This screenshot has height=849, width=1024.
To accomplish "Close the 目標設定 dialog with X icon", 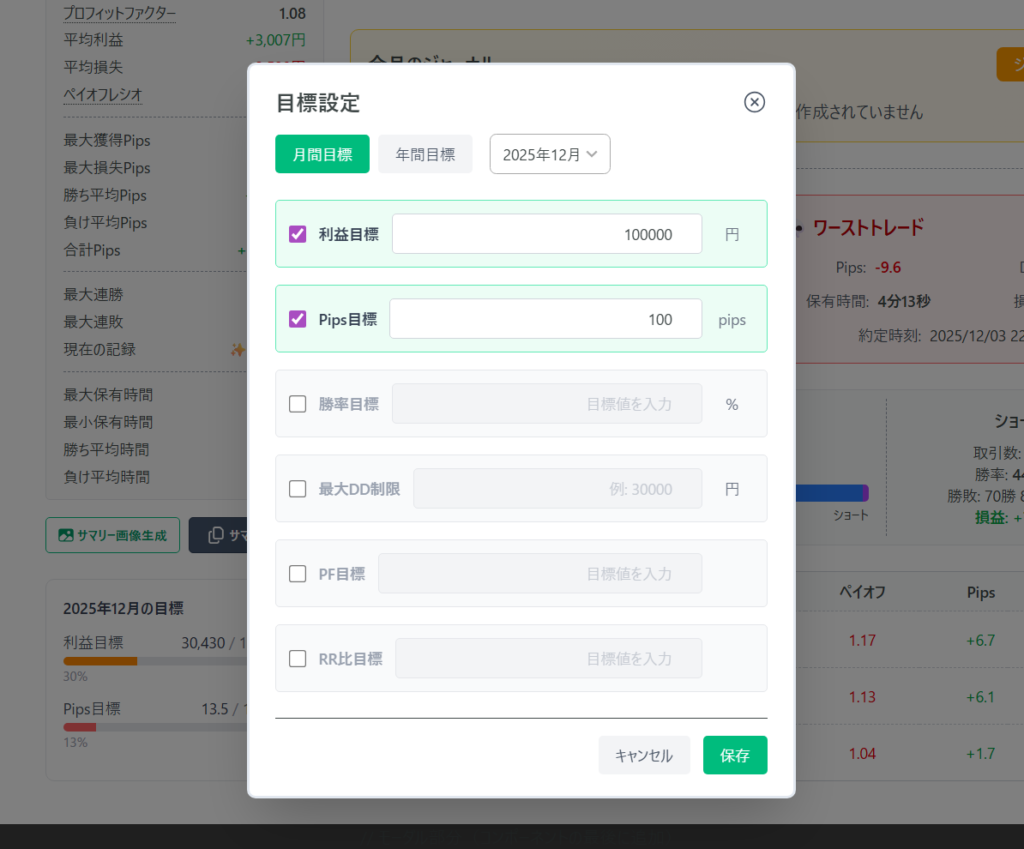I will [755, 102].
